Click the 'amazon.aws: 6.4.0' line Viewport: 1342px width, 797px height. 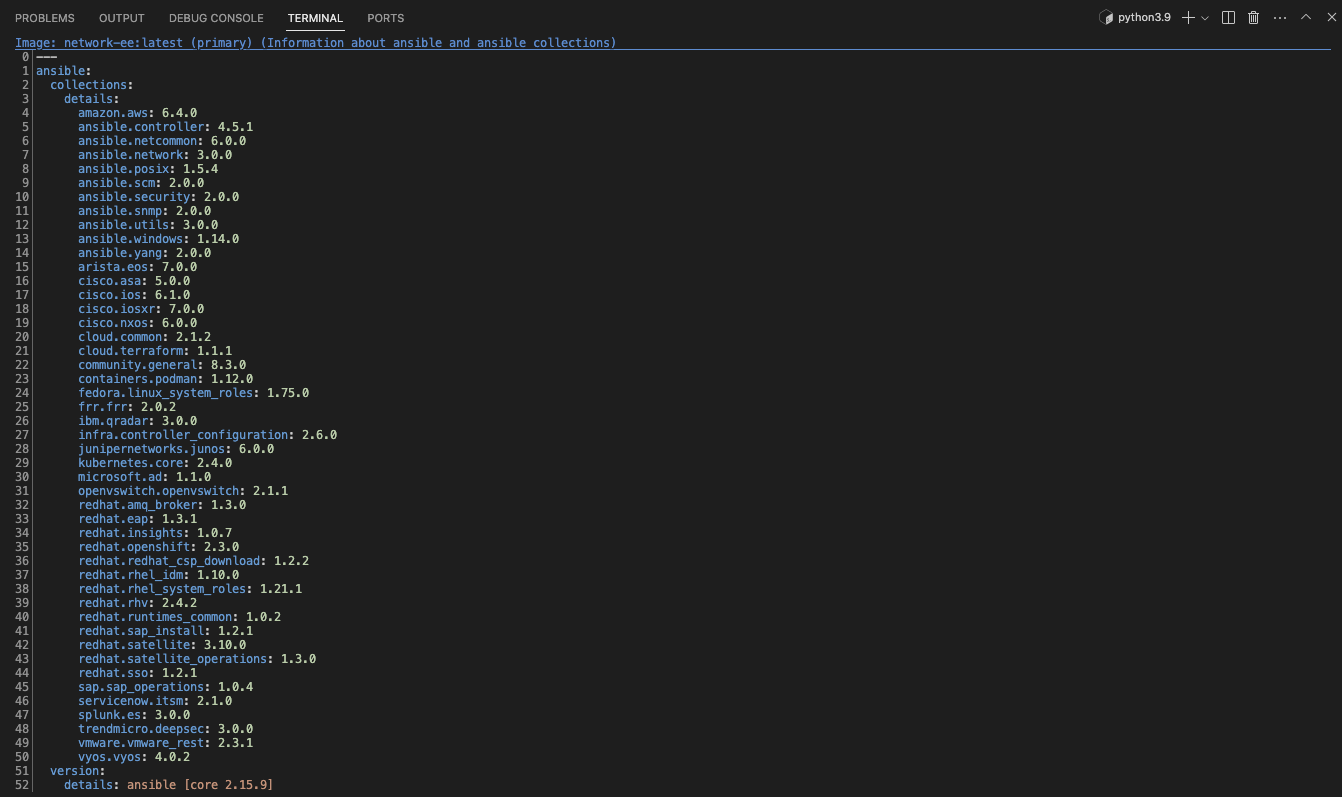pos(138,113)
